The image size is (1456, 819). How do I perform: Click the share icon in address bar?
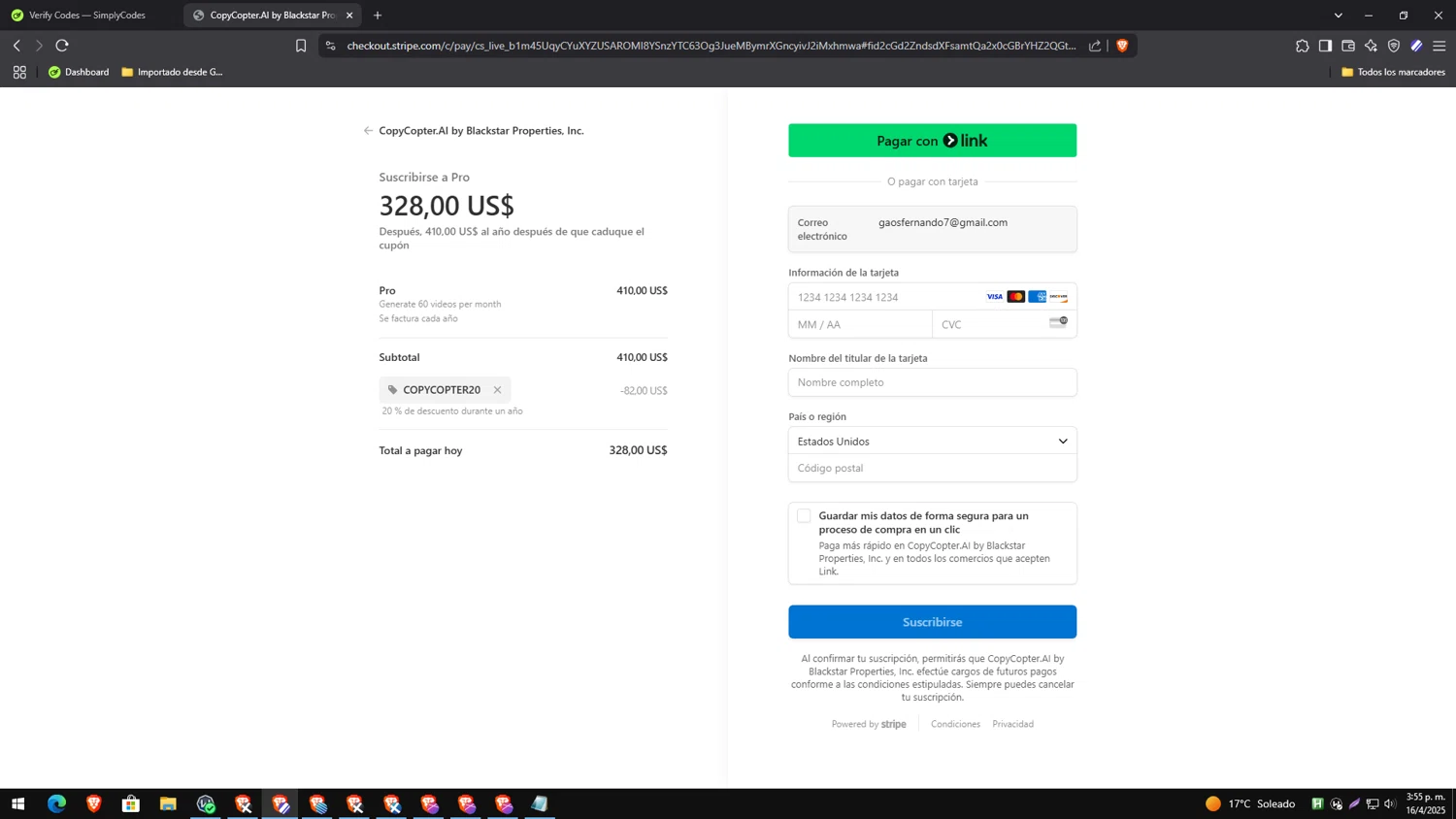tap(1095, 46)
